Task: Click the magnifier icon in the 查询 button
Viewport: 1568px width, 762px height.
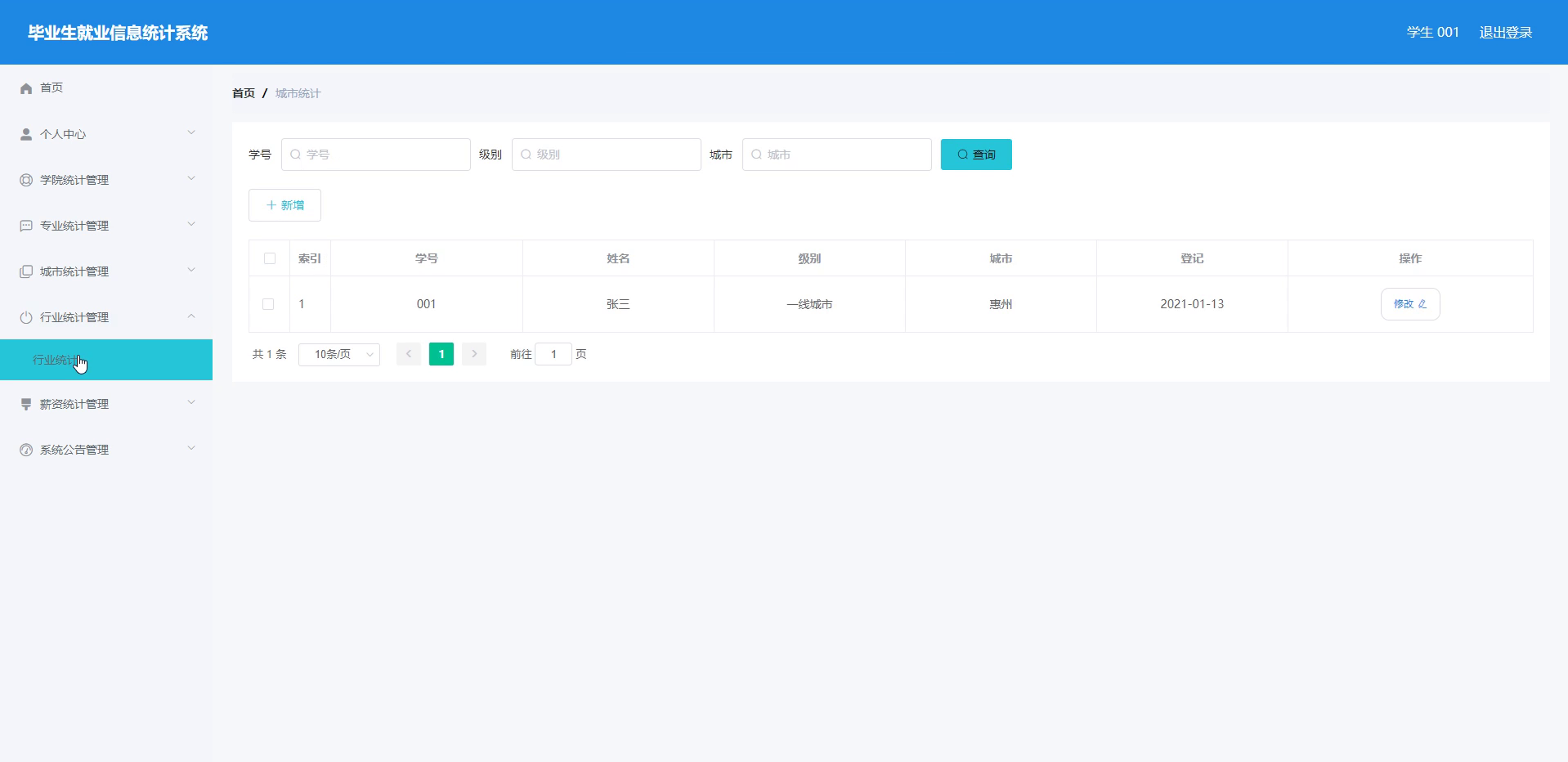Action: pos(962,155)
